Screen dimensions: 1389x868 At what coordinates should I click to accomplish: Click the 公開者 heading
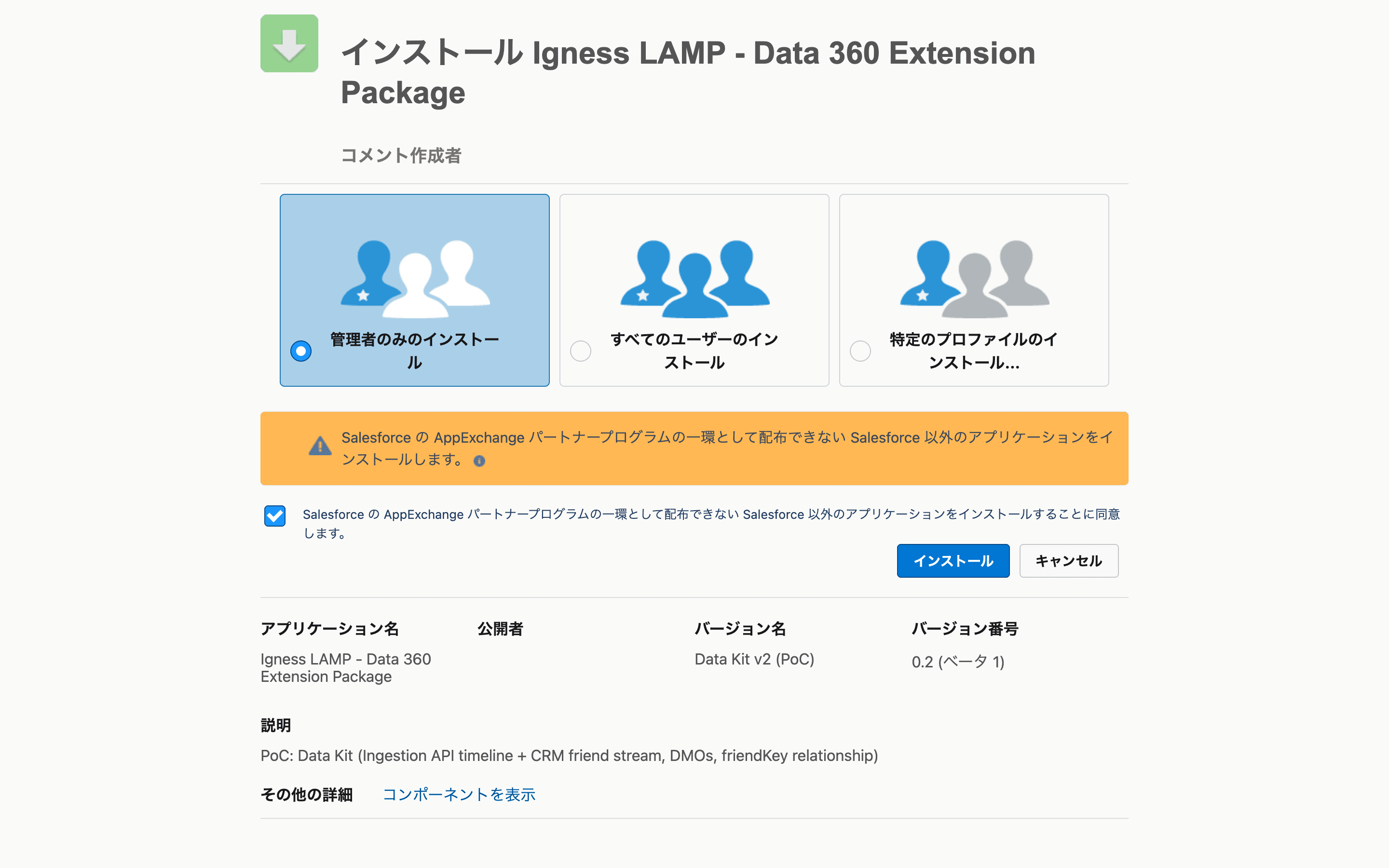501,629
